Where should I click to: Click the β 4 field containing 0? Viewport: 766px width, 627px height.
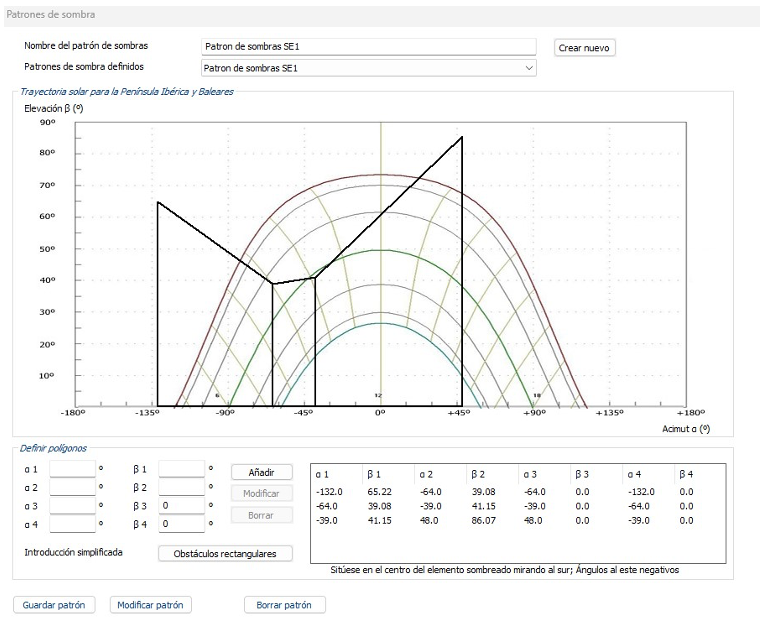point(181,524)
